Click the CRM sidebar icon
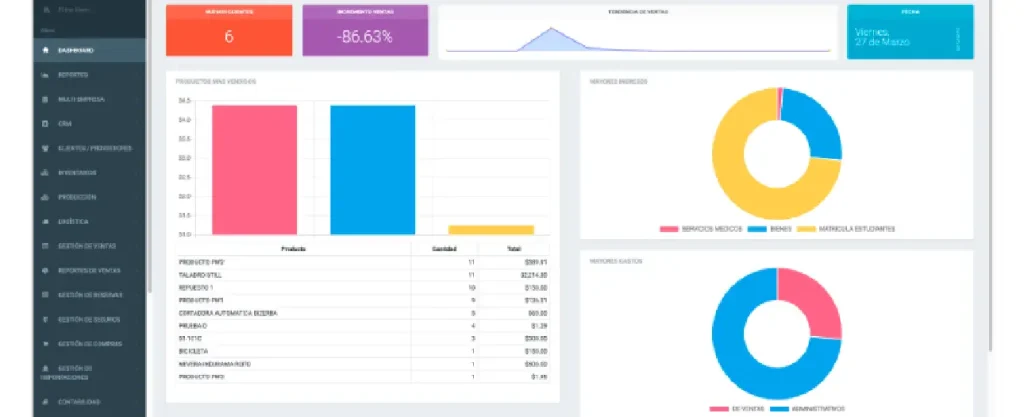The image size is (1024, 417). pyautogui.click(x=45, y=124)
